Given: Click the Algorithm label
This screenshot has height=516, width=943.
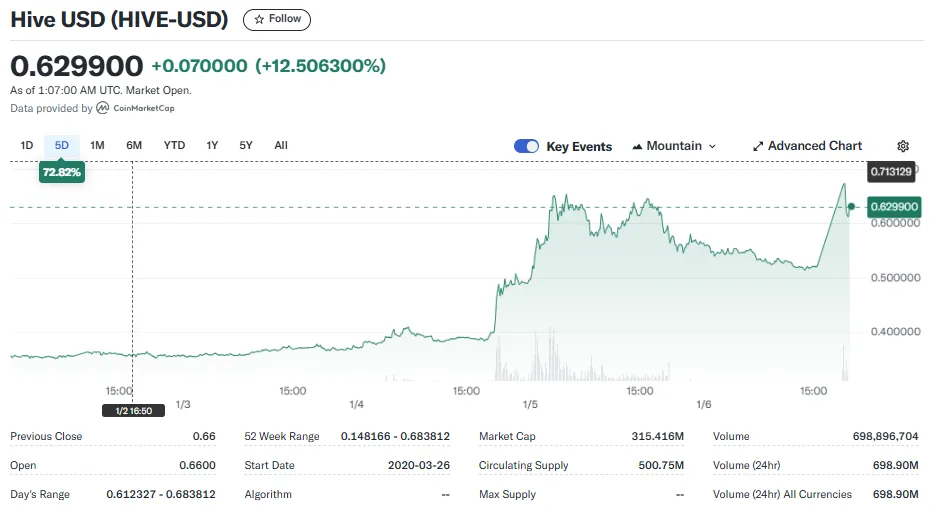Looking at the screenshot, I should pyautogui.click(x=268, y=494).
